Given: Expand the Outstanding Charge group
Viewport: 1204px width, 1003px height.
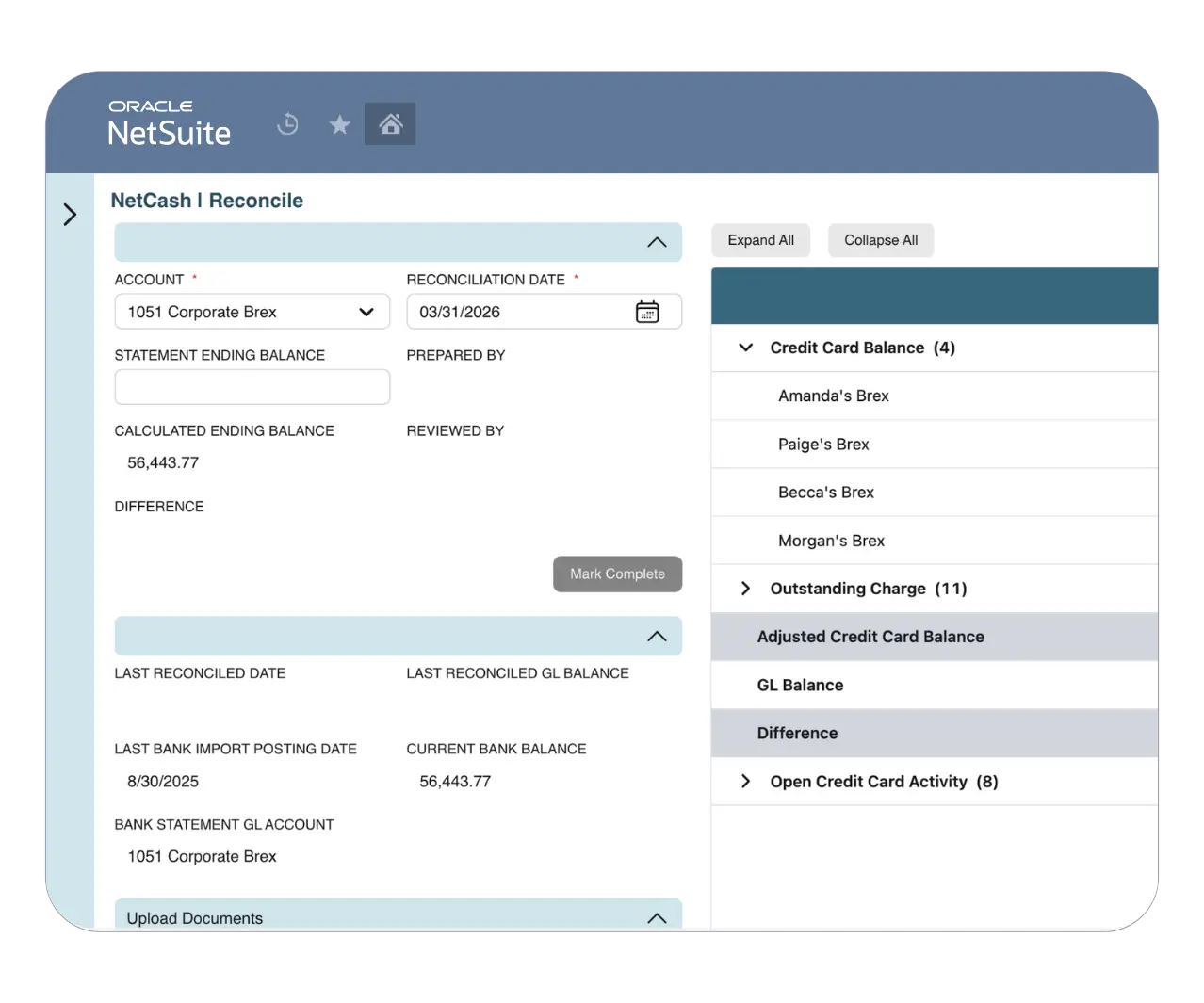Looking at the screenshot, I should tap(746, 589).
